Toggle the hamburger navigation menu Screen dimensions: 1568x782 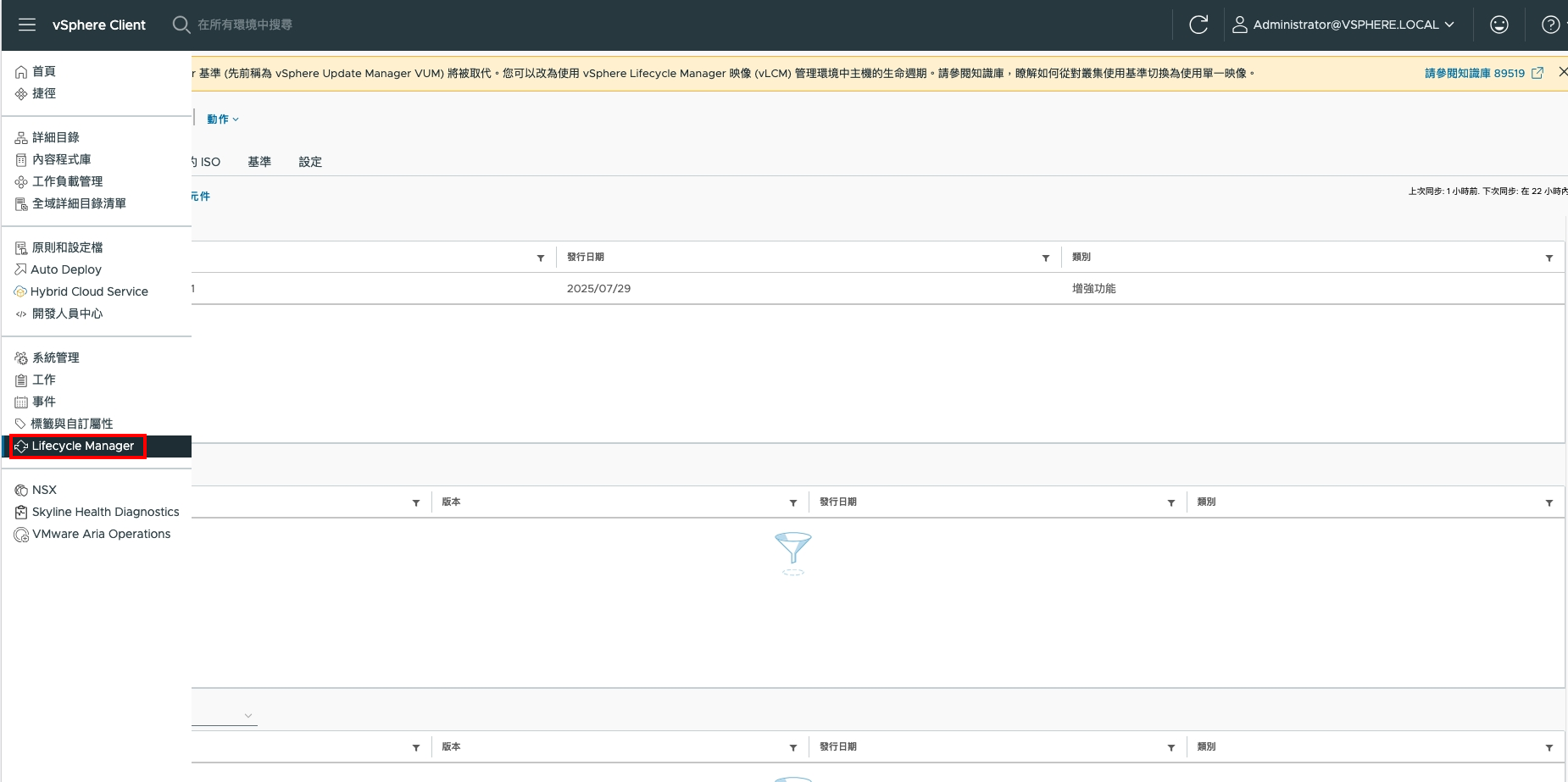(27, 25)
